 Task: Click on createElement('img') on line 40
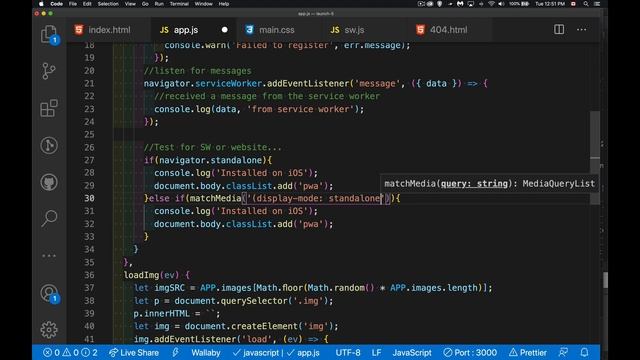pyautogui.click(x=282, y=327)
